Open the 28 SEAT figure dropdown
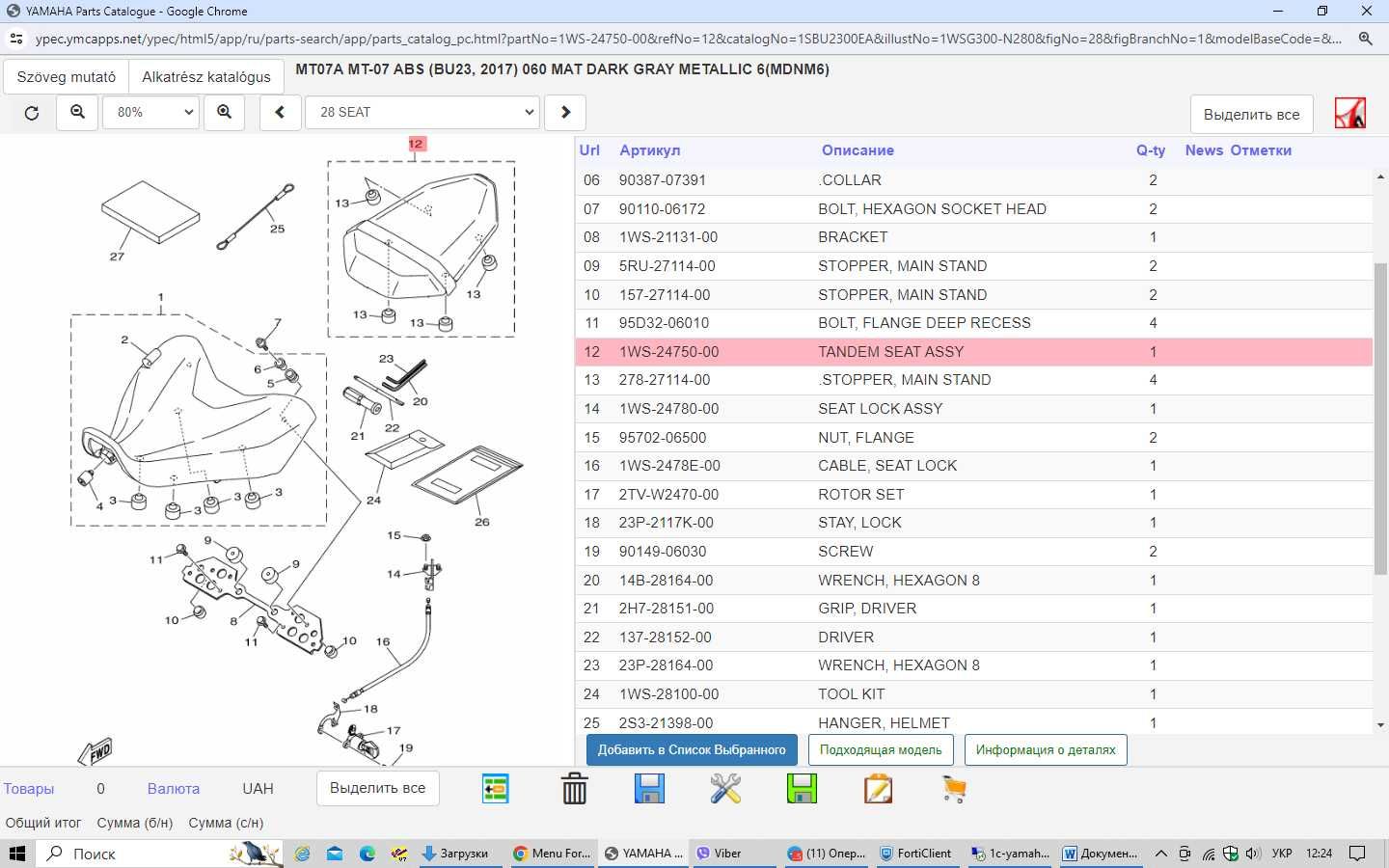1389x868 pixels. (422, 113)
